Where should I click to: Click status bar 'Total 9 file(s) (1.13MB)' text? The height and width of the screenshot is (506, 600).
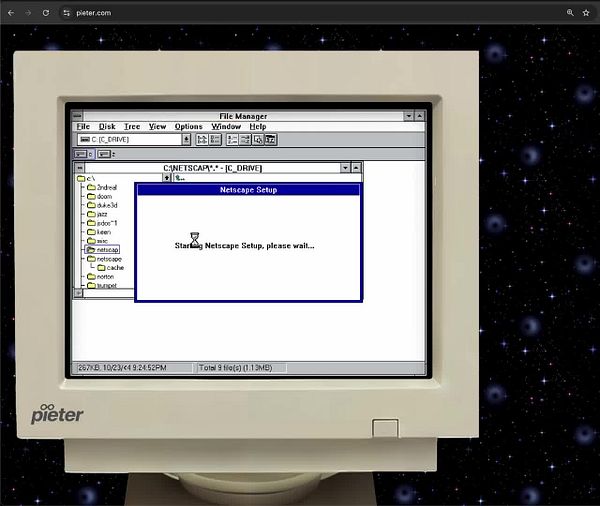click(x=235, y=368)
